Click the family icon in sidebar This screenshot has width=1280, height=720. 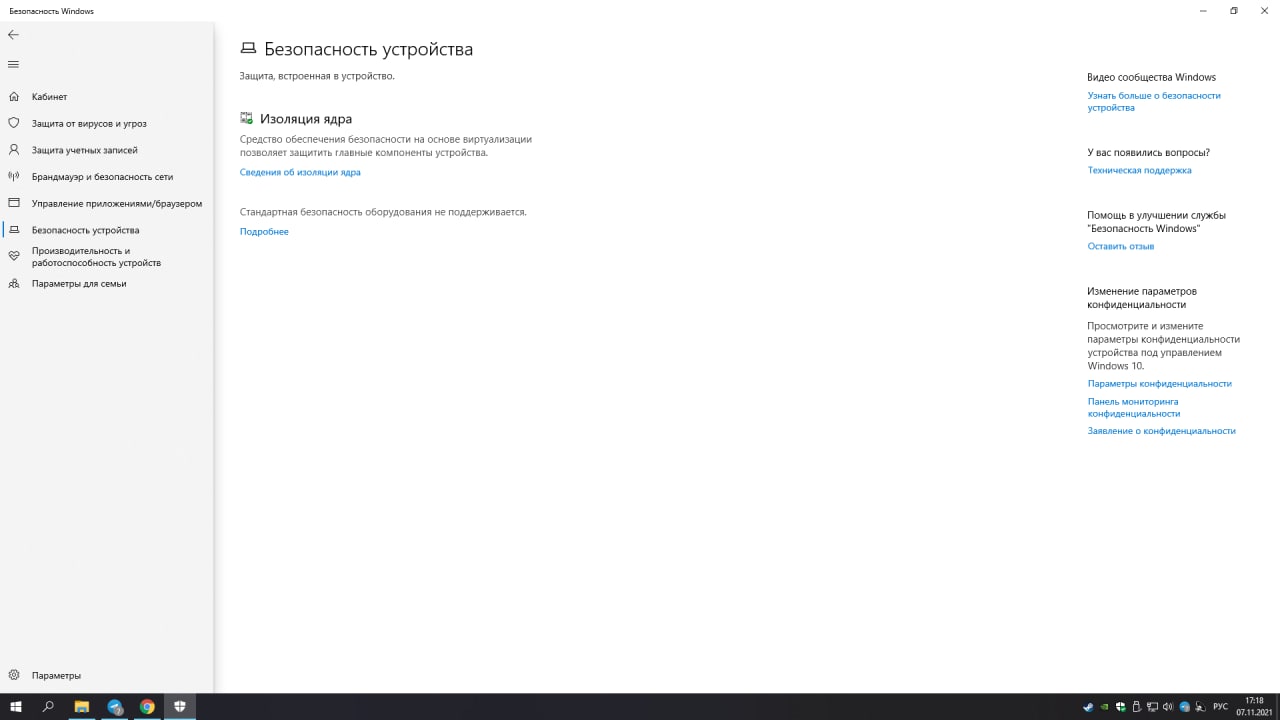[14, 283]
